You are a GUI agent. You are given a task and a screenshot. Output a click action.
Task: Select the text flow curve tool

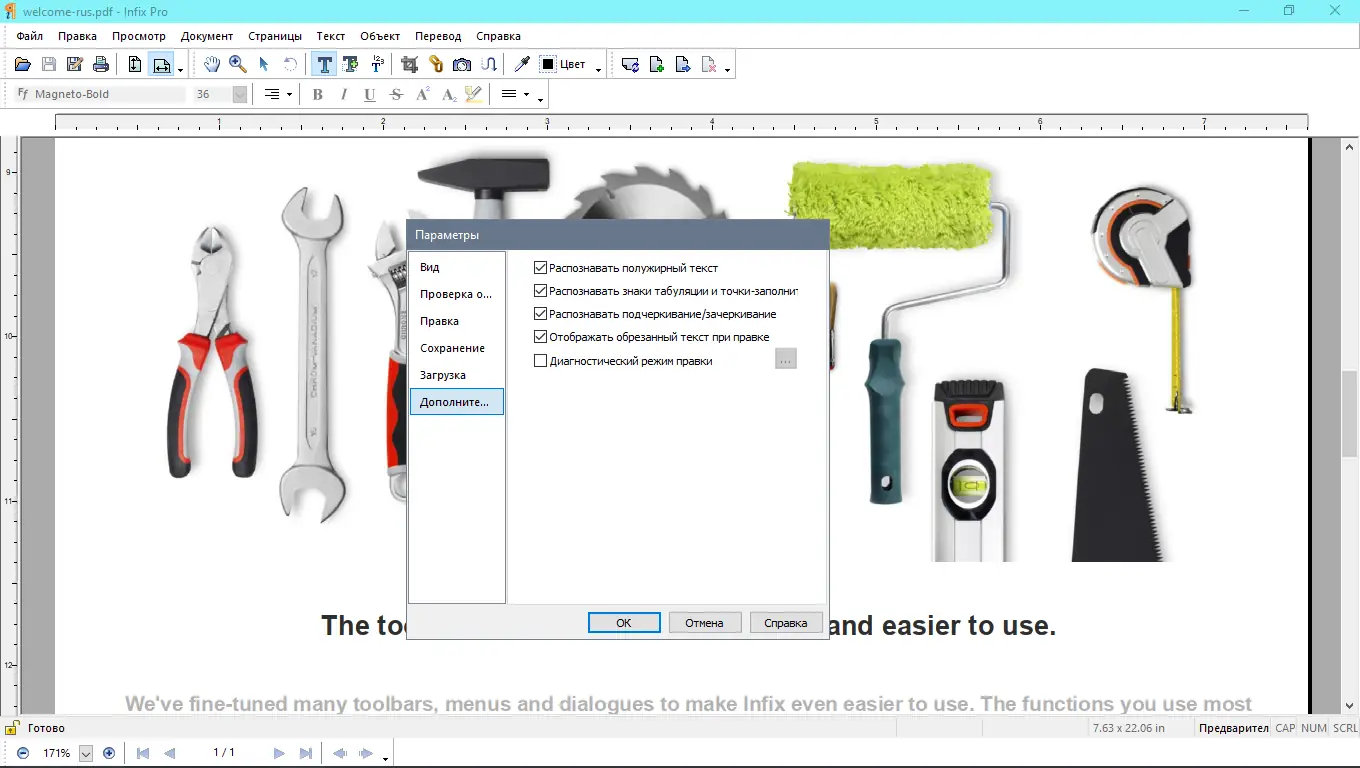(x=488, y=65)
